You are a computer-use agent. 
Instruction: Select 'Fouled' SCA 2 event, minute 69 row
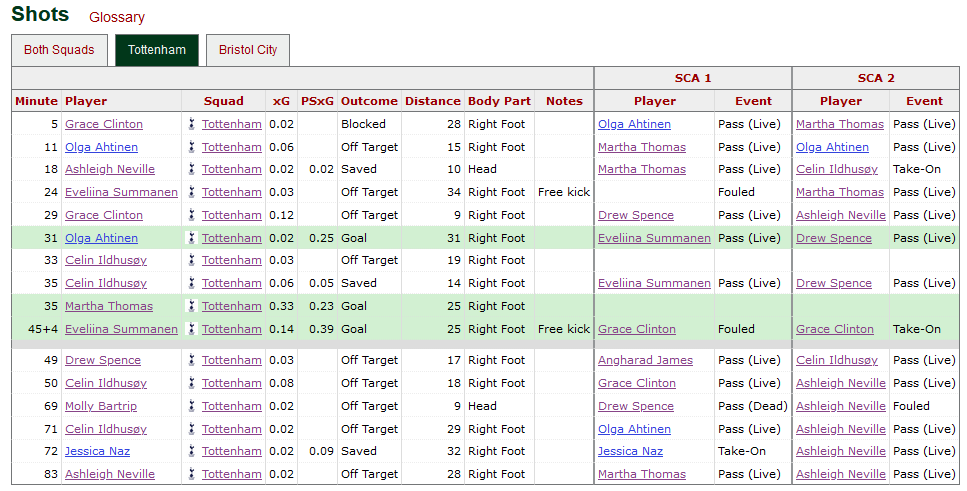pyautogui.click(x=911, y=406)
